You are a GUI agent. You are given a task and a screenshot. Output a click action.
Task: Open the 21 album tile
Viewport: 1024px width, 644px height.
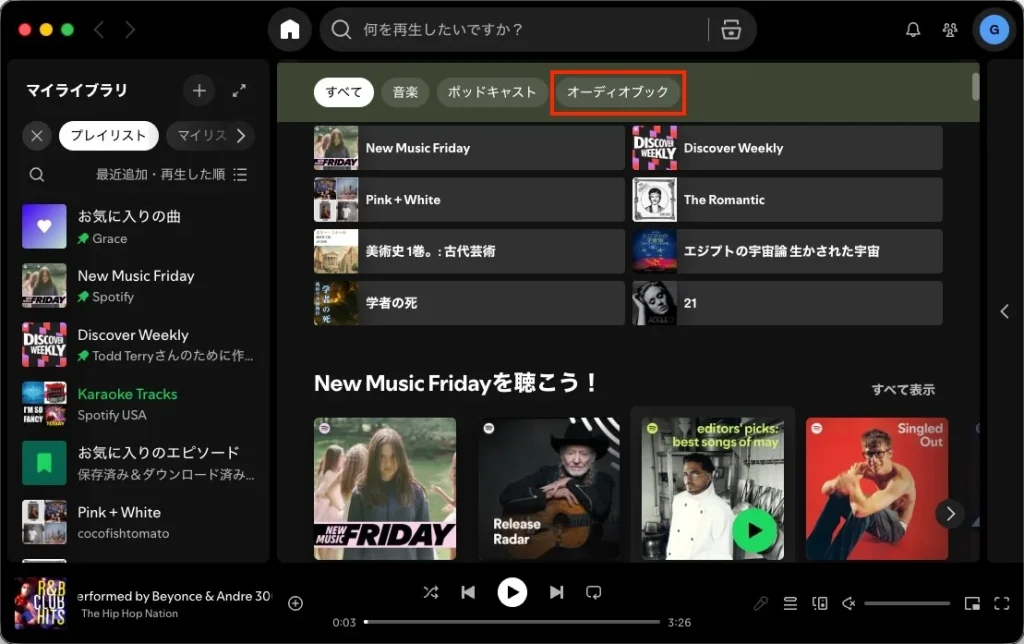[787, 303]
